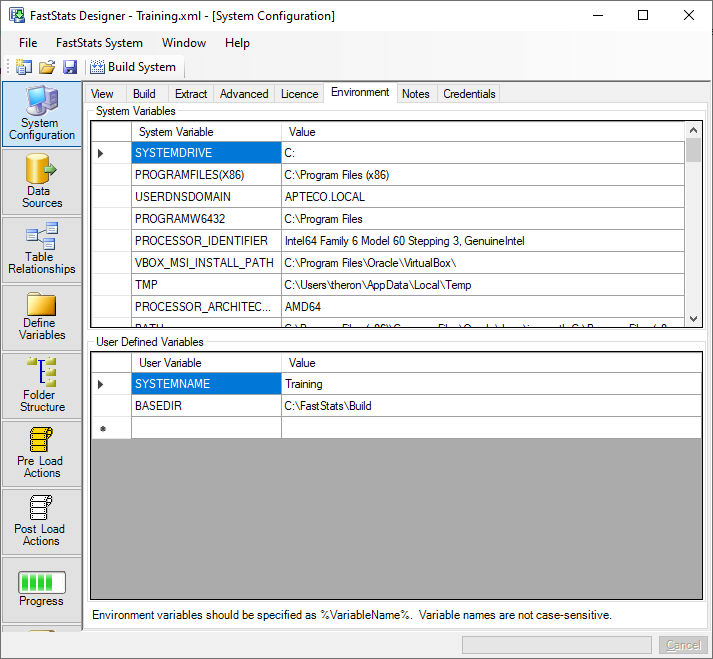This screenshot has width=713, height=659.
Task: Click the Value header in User Defined Variables
Action: [x=491, y=363]
